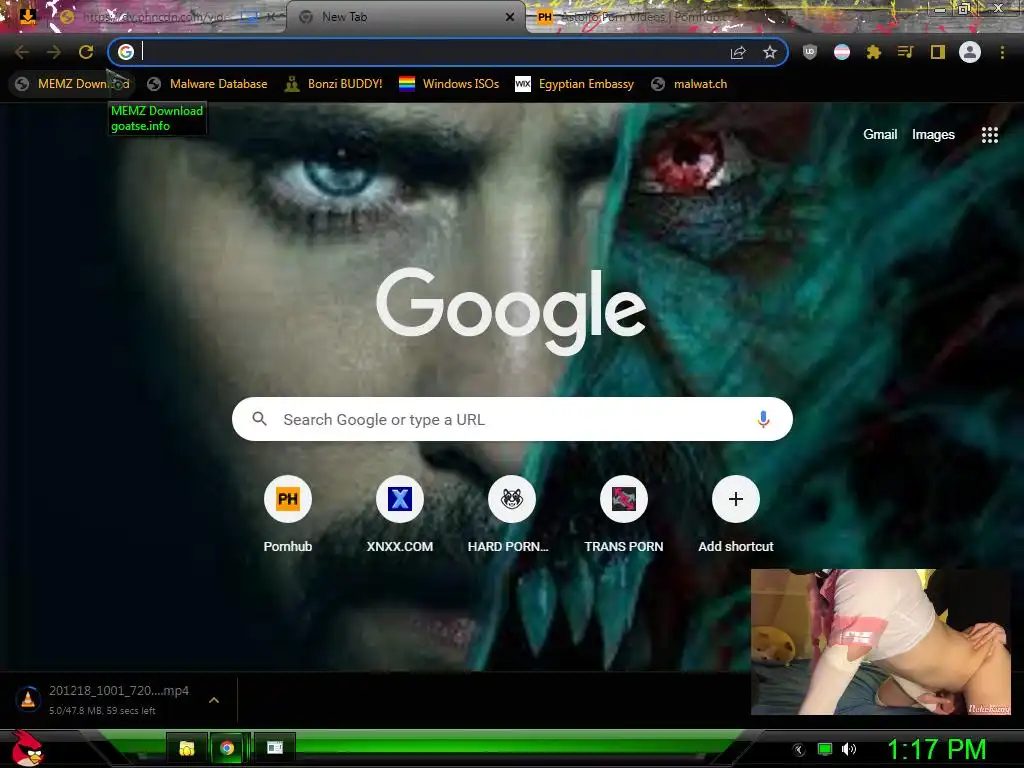
Task: Toggle the side panel icon
Action: point(938,52)
